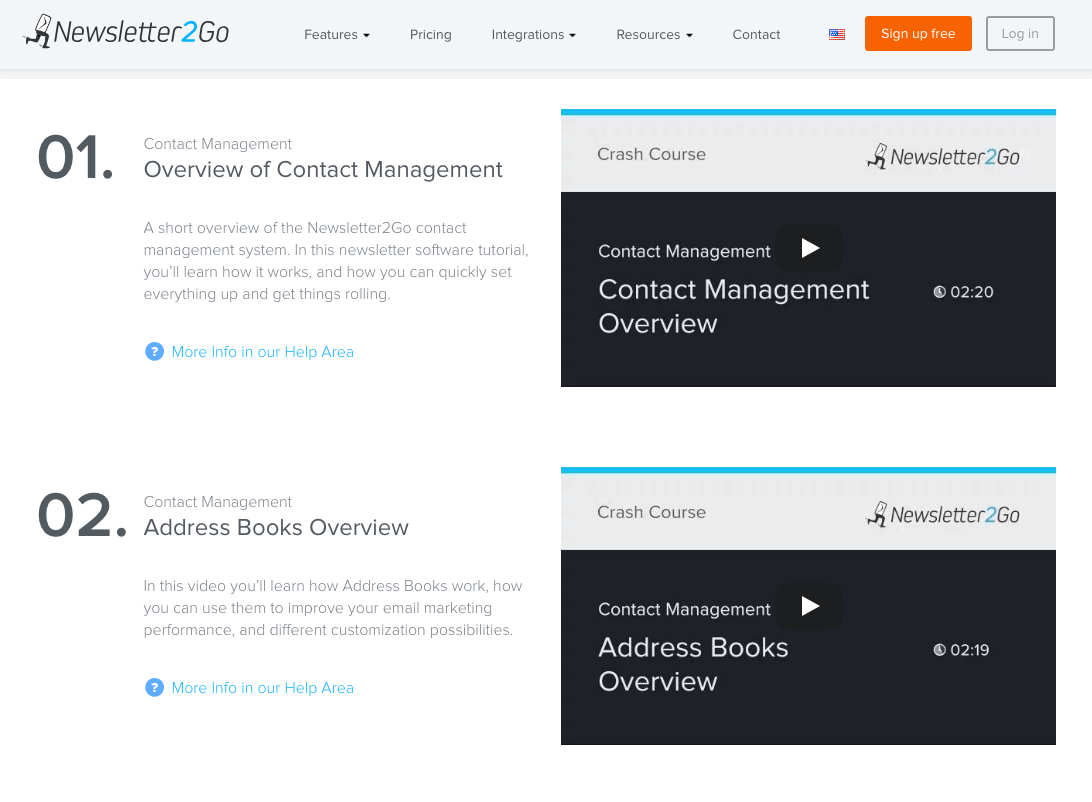Click the Sign up free button
The width and height of the screenshot is (1092, 802).
click(918, 33)
